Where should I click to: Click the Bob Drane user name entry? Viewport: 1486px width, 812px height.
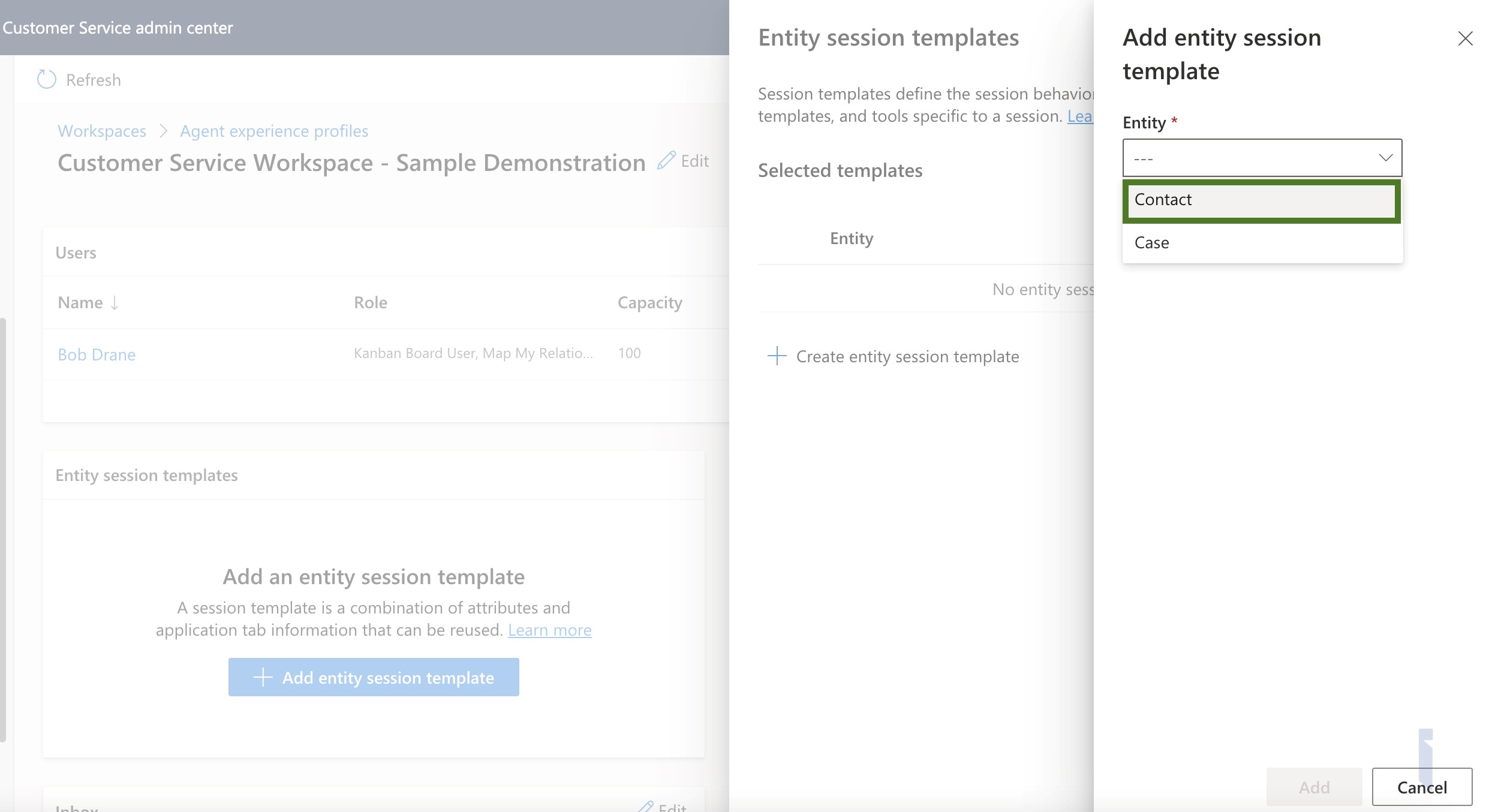point(96,352)
